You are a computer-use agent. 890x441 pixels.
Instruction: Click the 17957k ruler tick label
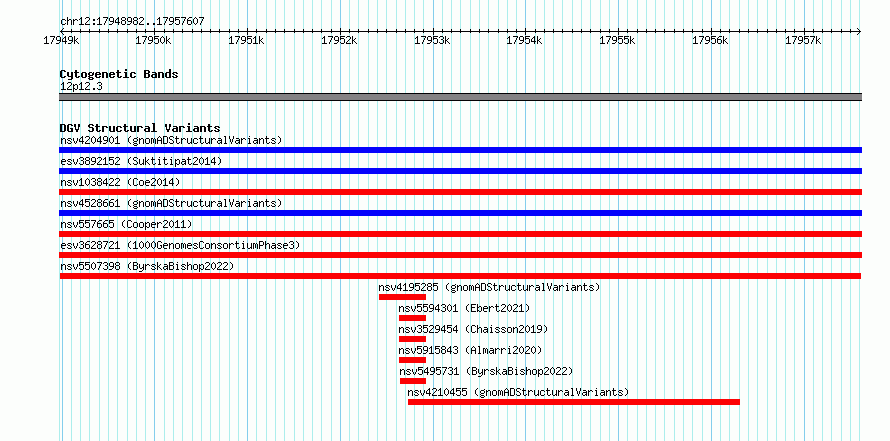pos(803,41)
